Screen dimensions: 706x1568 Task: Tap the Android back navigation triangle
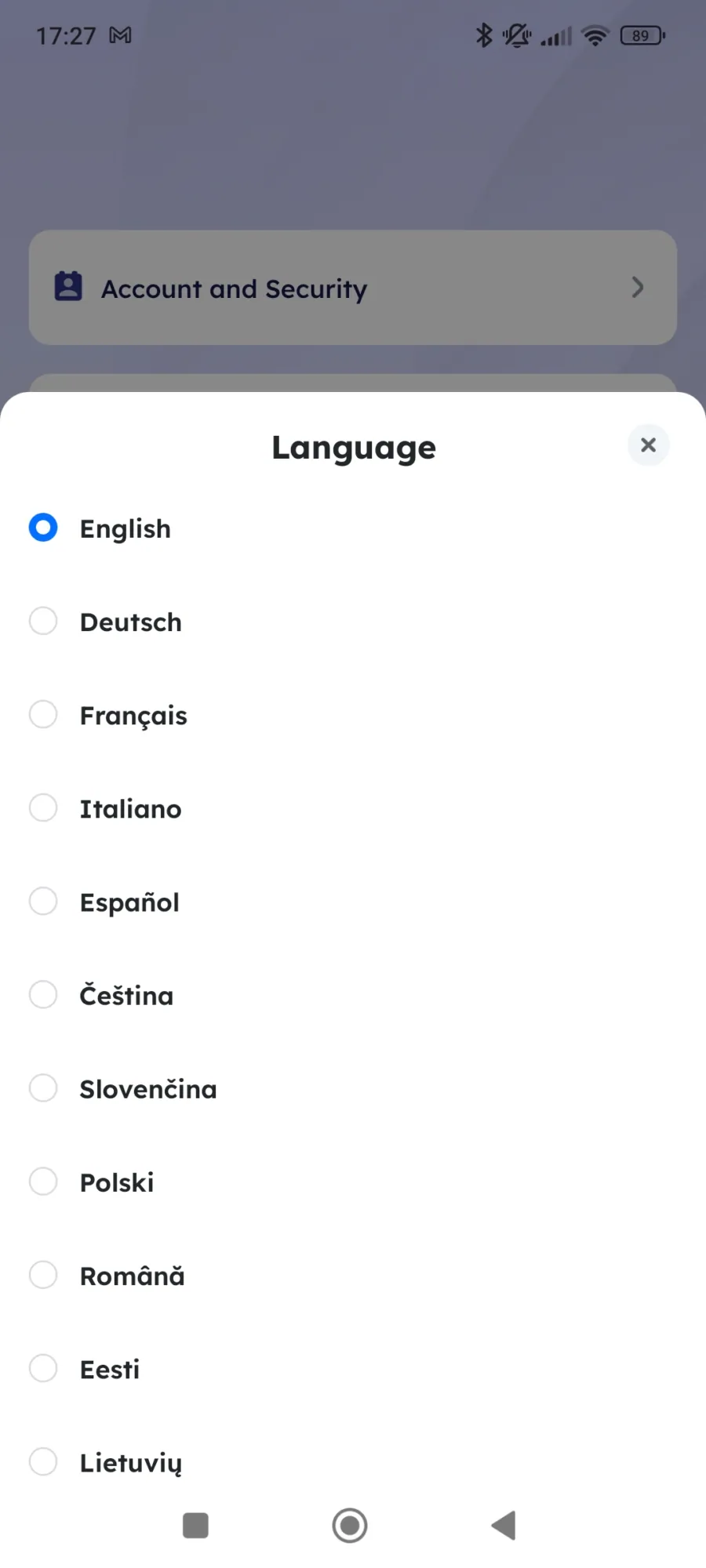point(504,1526)
